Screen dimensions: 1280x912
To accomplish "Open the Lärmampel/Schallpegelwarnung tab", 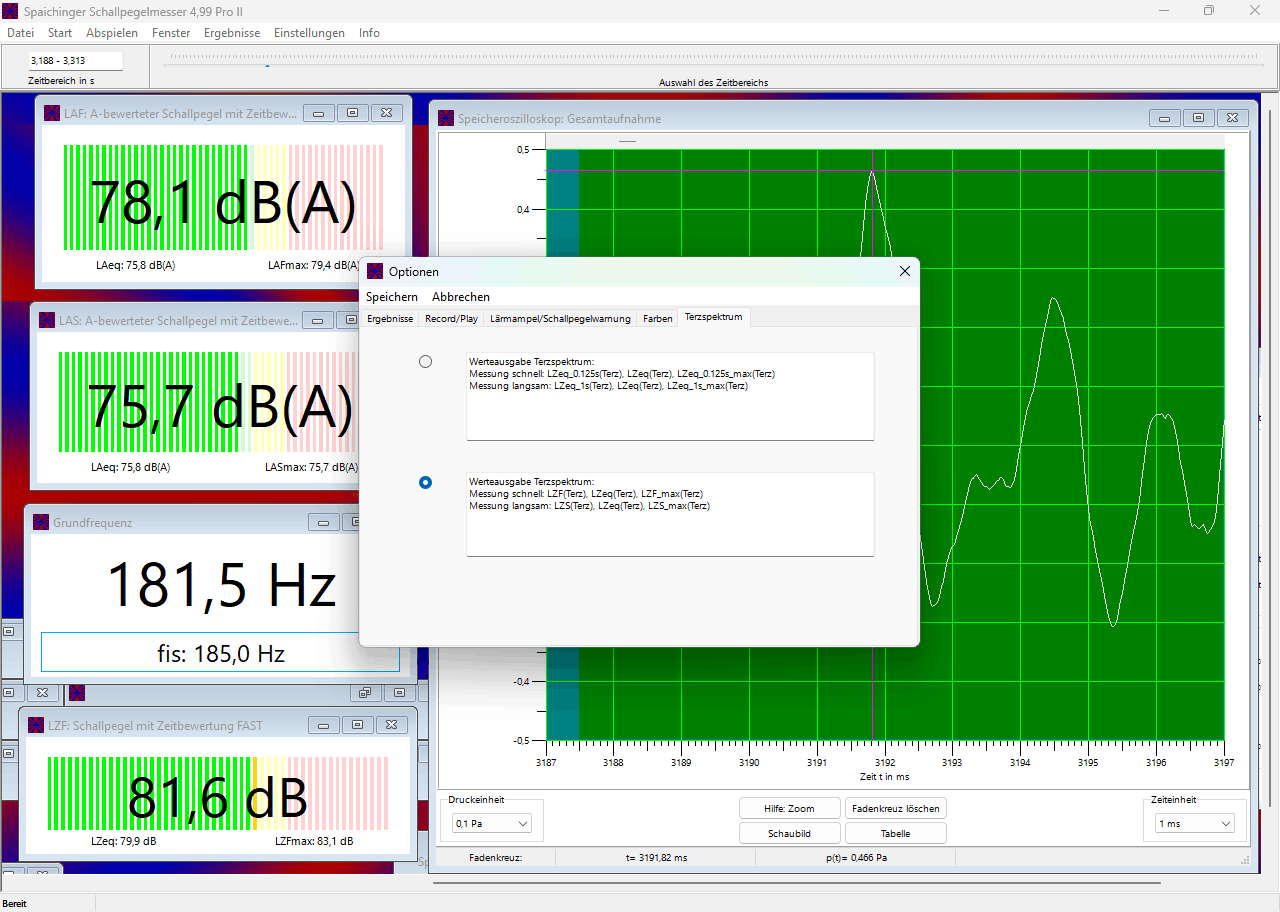I will (561, 319).
